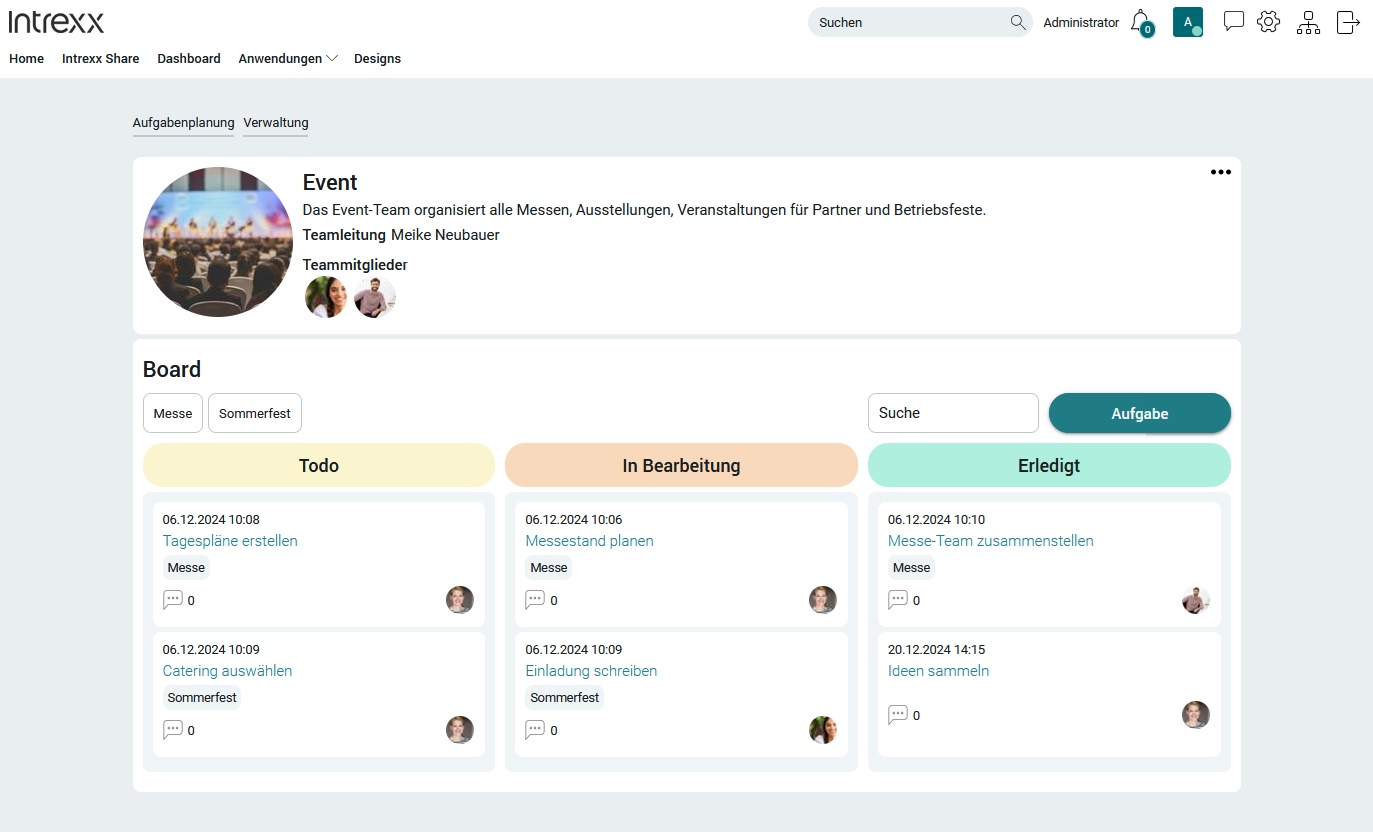Image resolution: width=1373 pixels, height=832 pixels.
Task: Click the logout icon
Action: [1348, 22]
